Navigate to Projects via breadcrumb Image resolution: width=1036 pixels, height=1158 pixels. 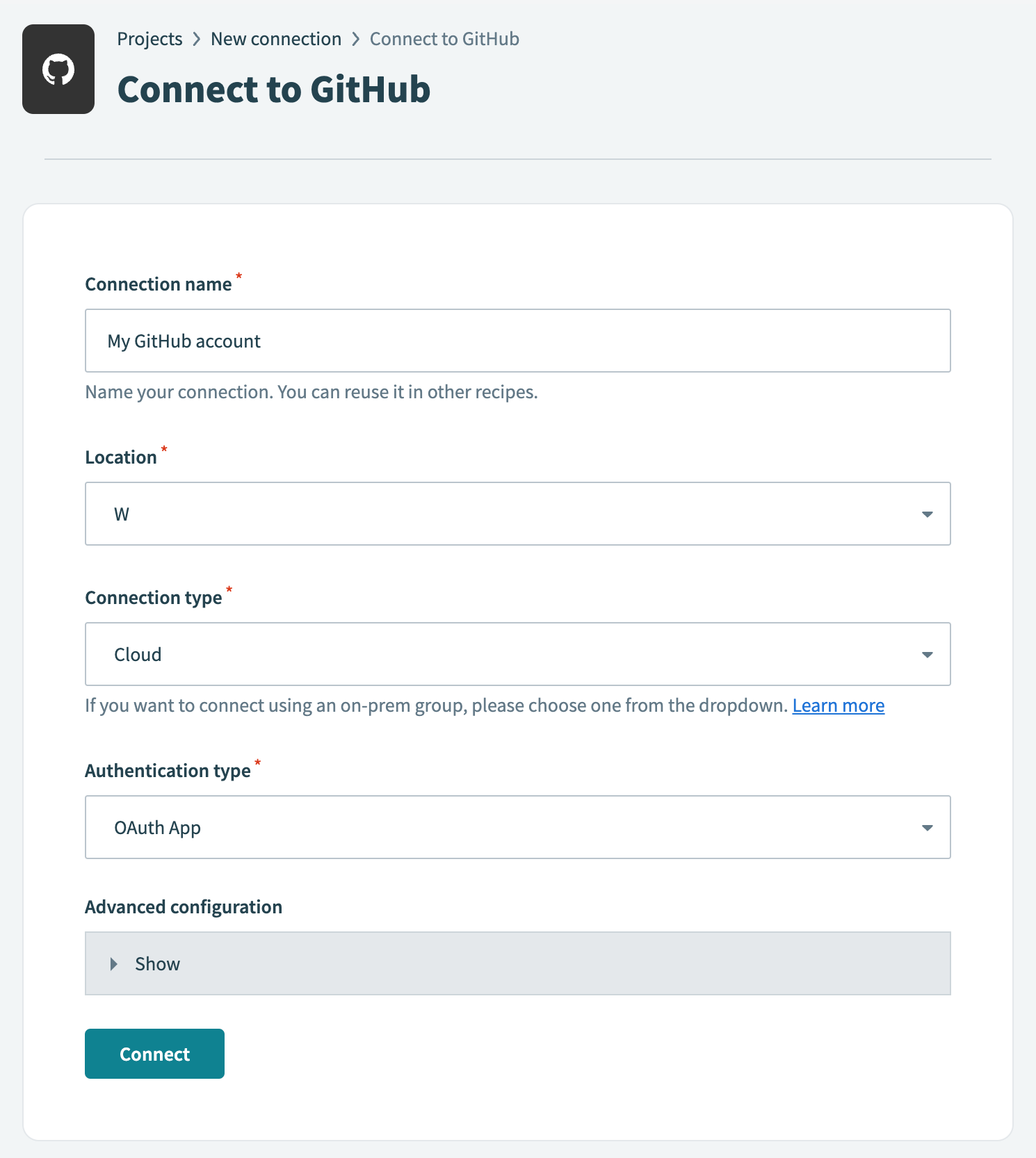(x=149, y=39)
